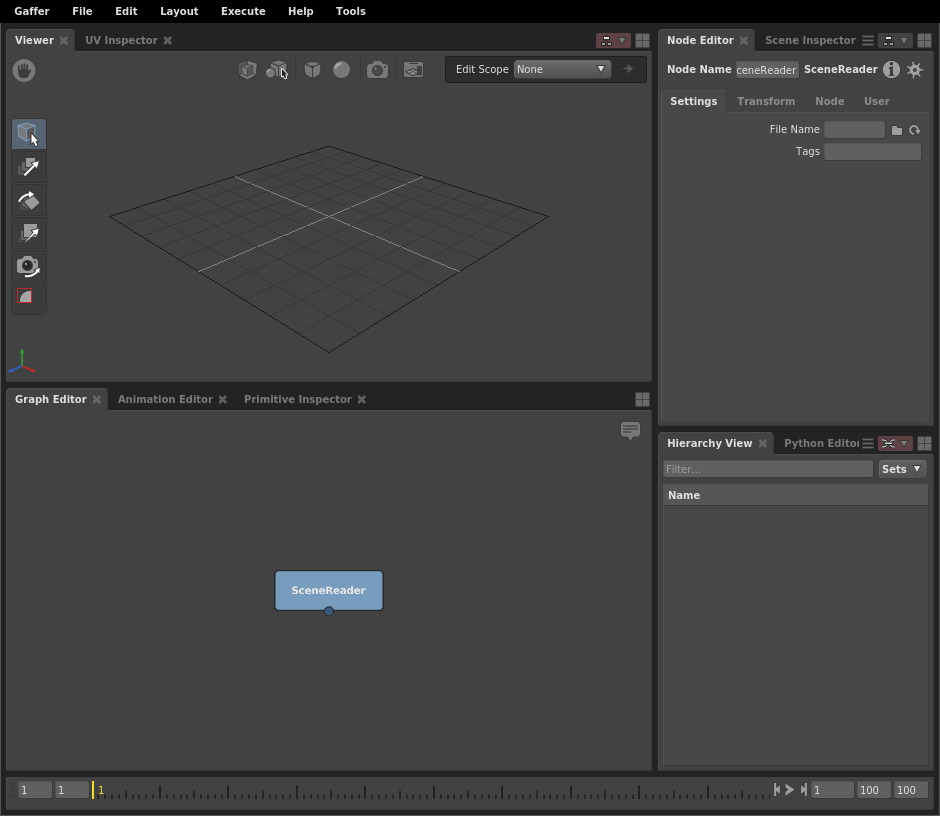Play the timeline forward
Viewport: 940px width, 816px height.
(790, 790)
